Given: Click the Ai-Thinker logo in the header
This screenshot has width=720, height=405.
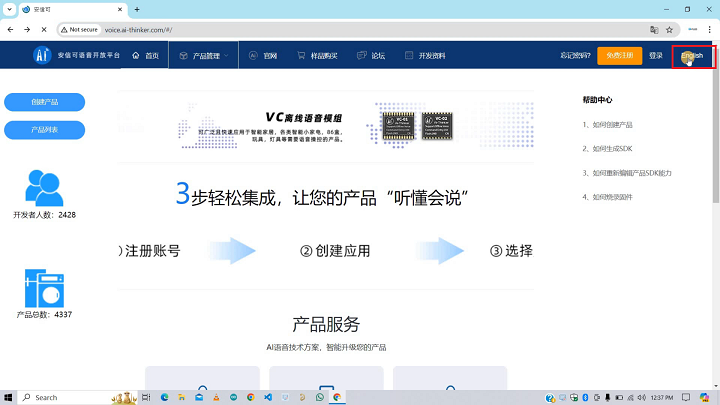Looking at the screenshot, I should click(41, 55).
